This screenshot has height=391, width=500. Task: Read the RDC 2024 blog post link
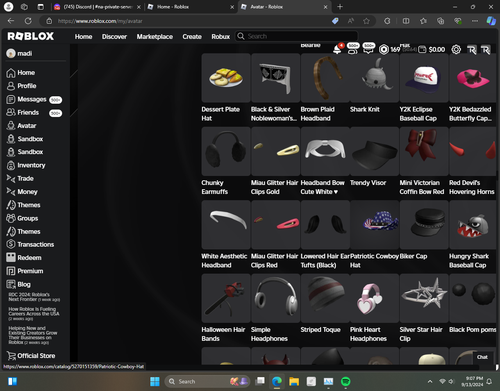(x=34, y=297)
